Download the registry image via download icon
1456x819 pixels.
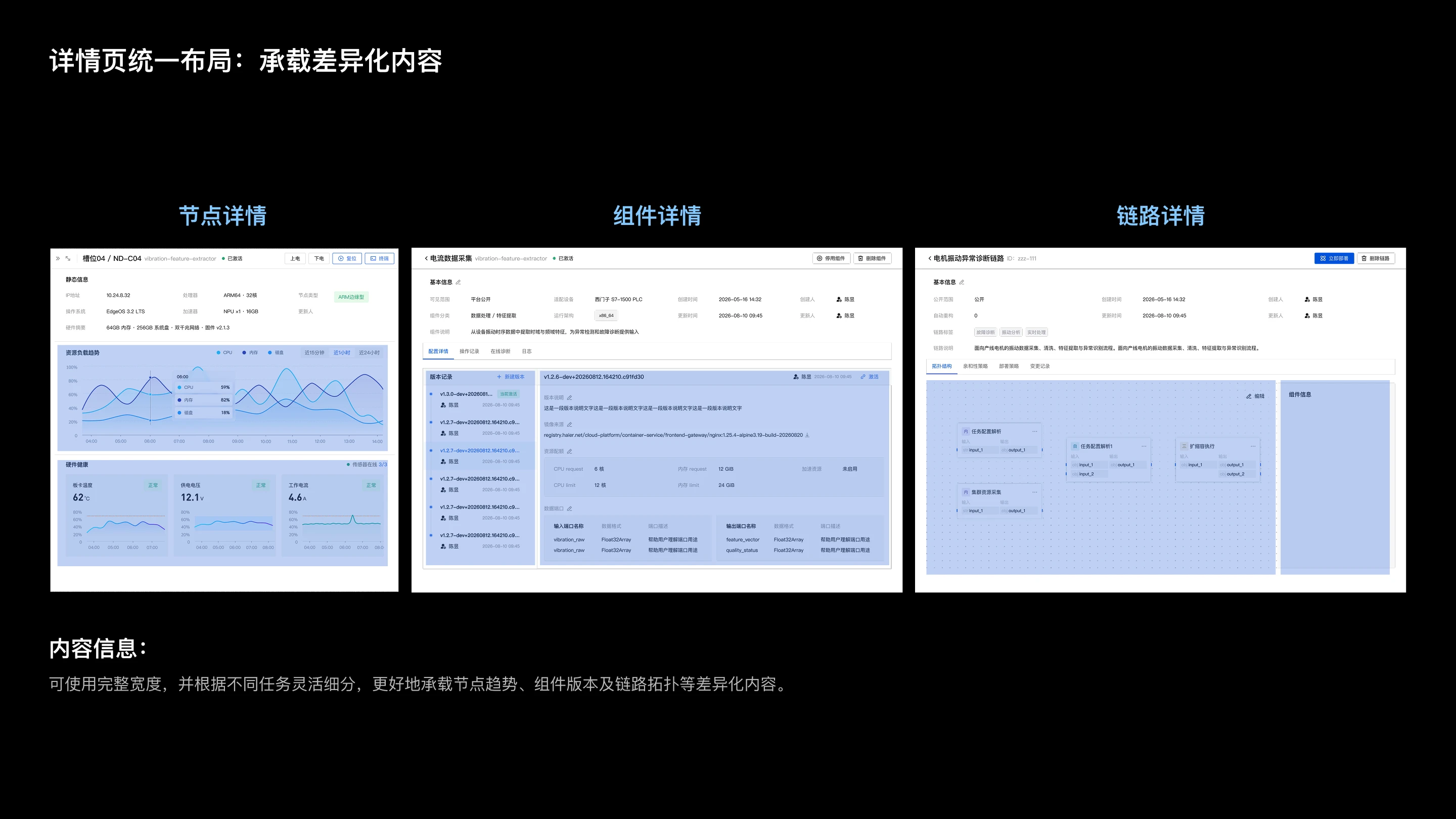(807, 435)
